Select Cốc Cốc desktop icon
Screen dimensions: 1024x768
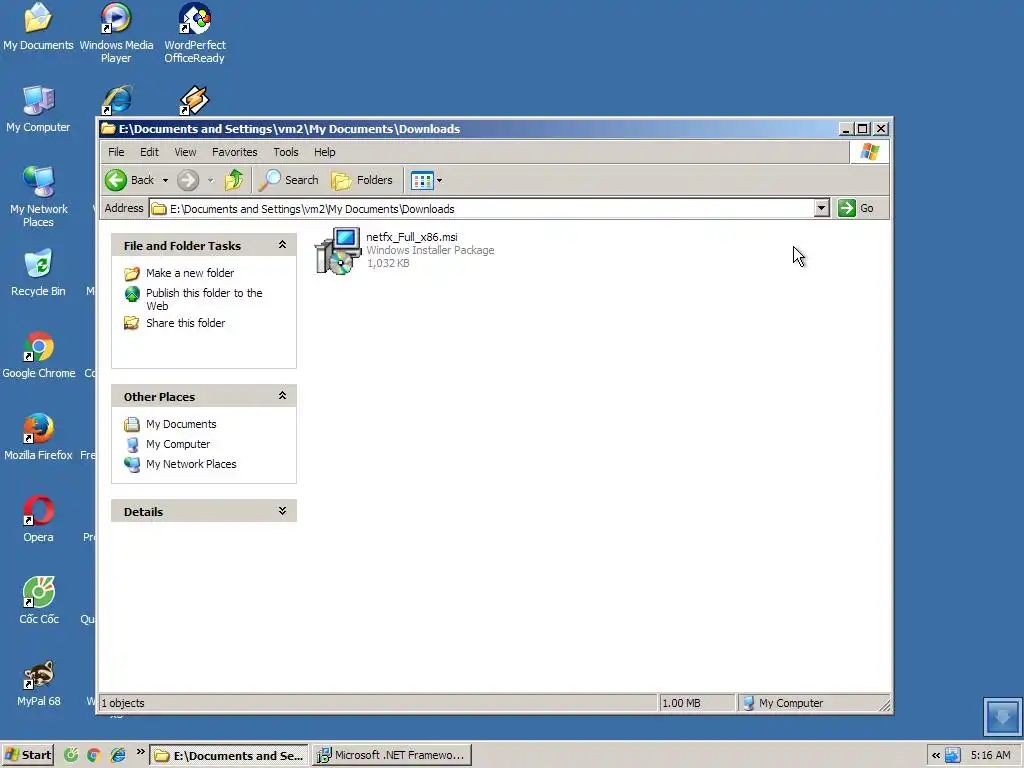click(x=39, y=601)
